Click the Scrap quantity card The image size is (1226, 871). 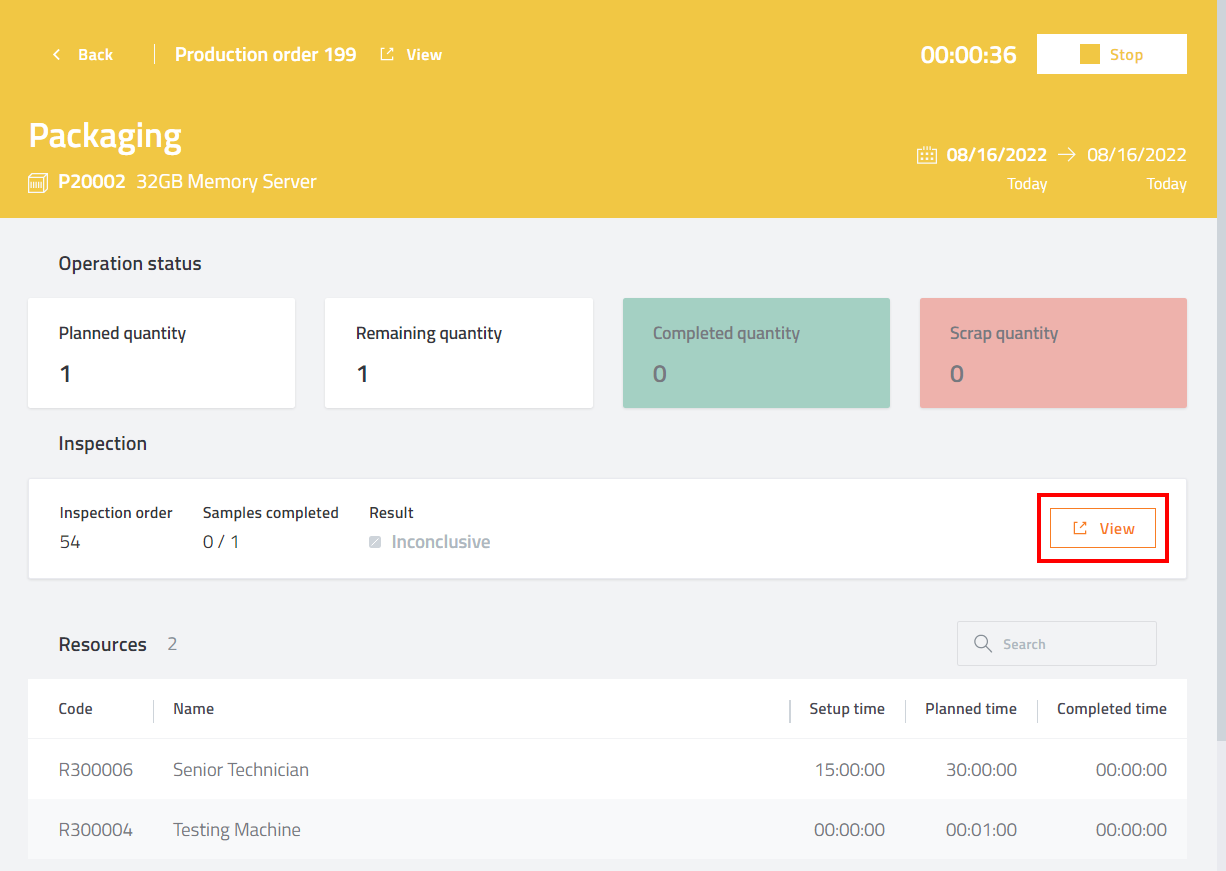tap(1053, 353)
